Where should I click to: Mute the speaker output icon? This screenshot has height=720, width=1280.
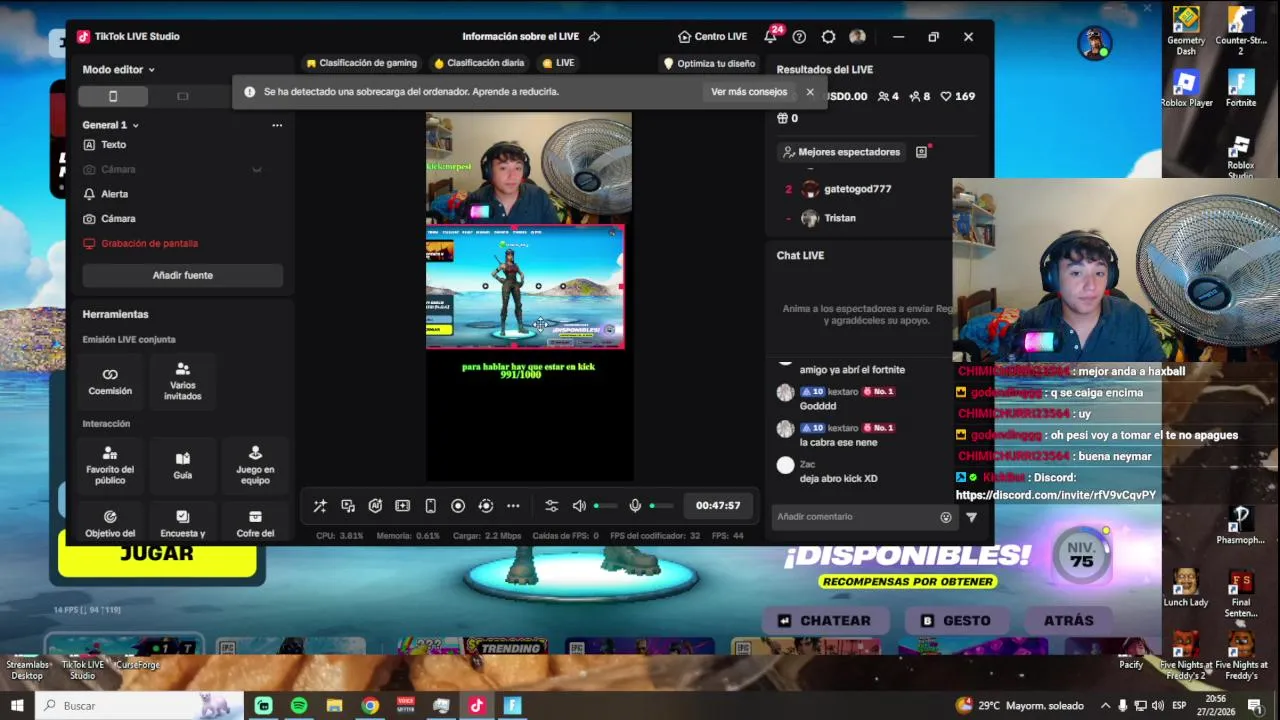579,506
